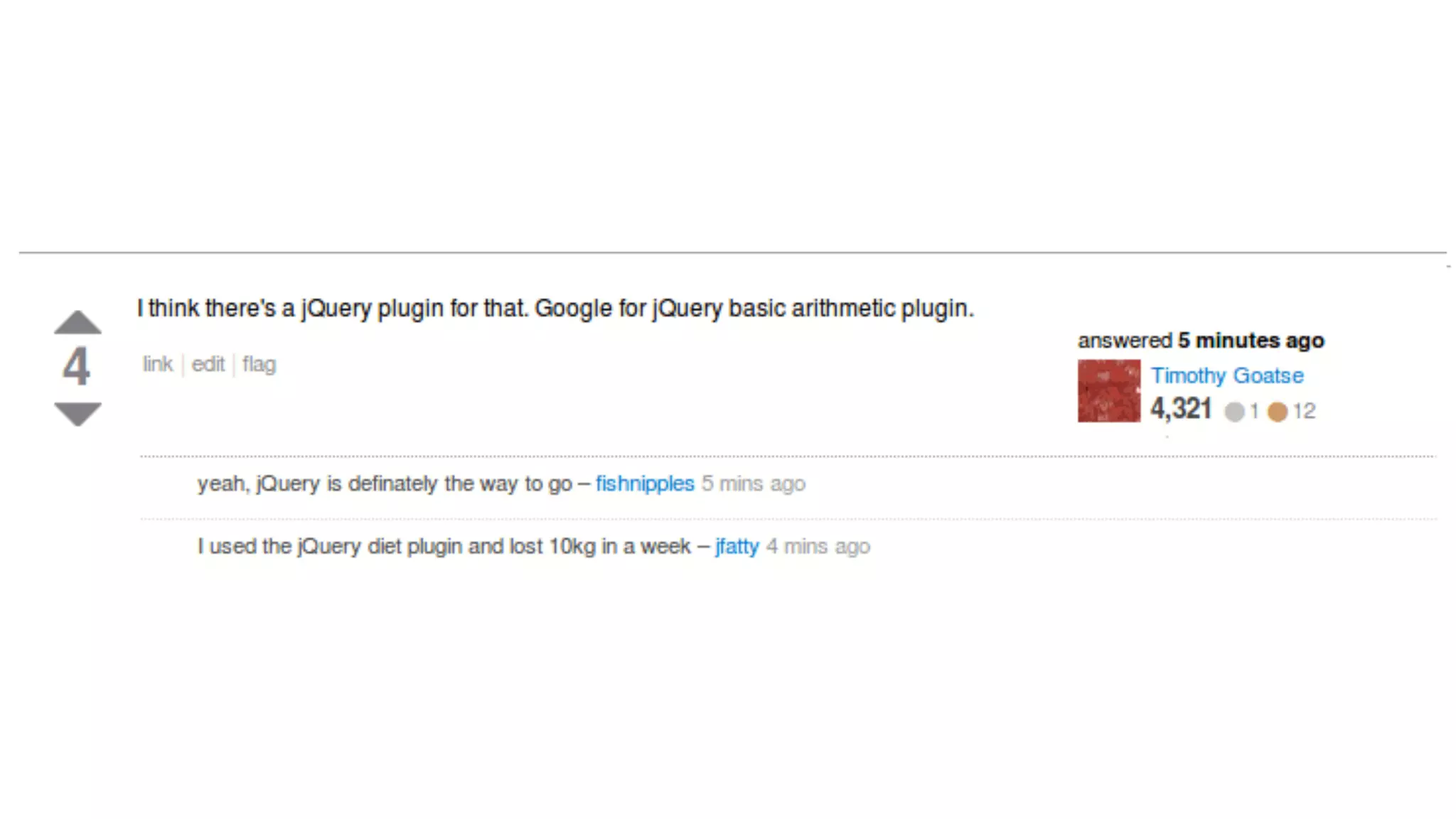Click the vote count number 4
Screen dimensions: 1456x819
tap(76, 367)
